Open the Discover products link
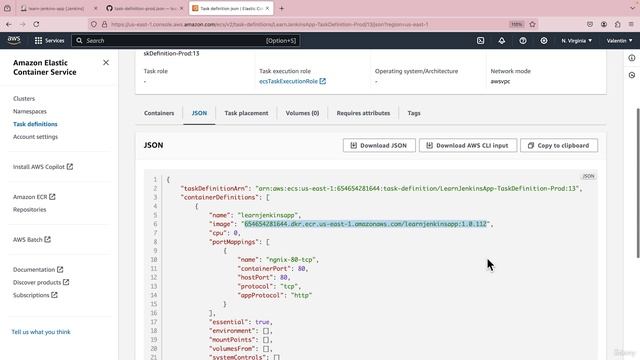Image resolution: width=640 pixels, height=360 pixels. (x=41, y=282)
